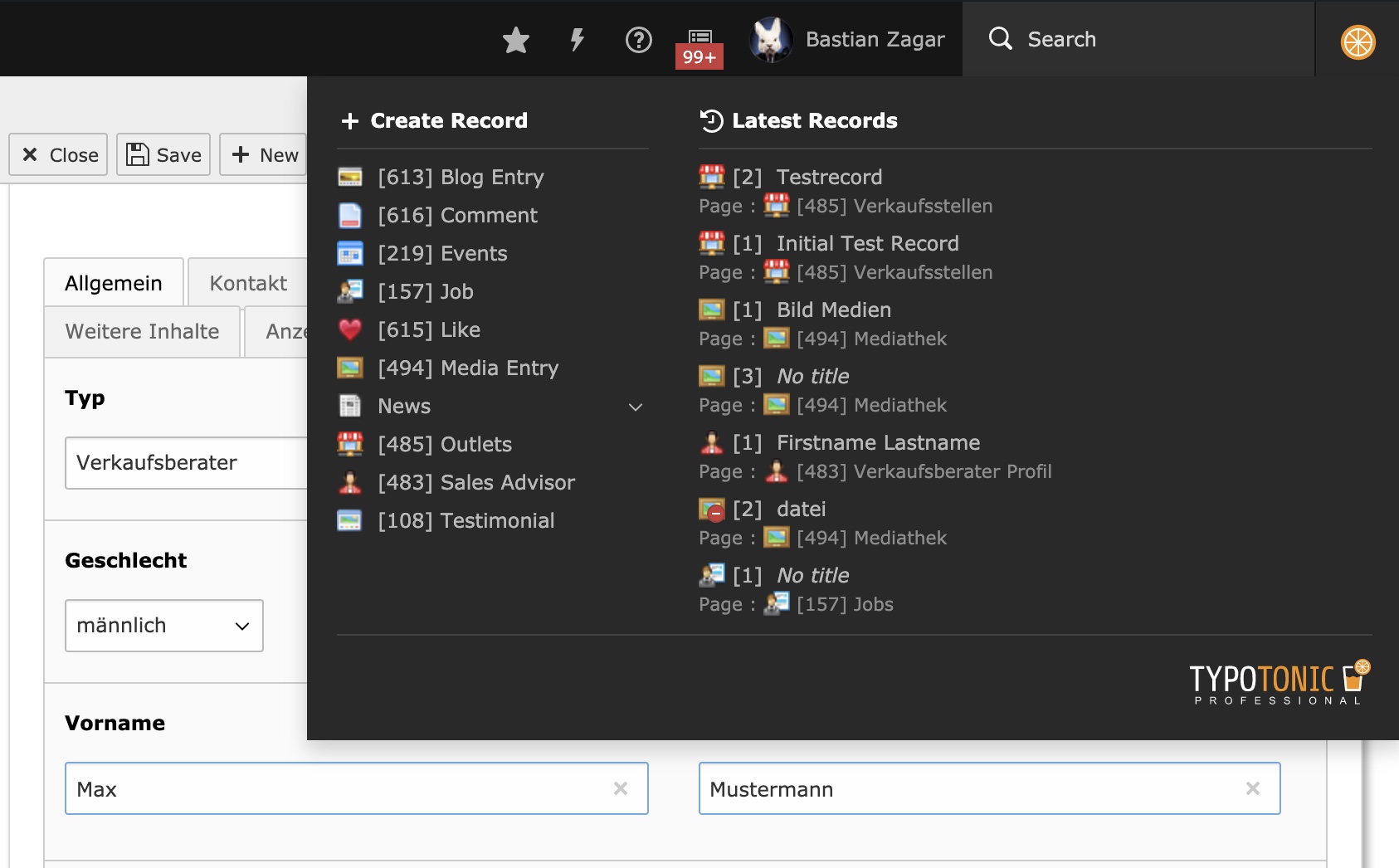Screen dimensions: 1399x868
Task: Open help via question mark icon
Action: [x=639, y=39]
